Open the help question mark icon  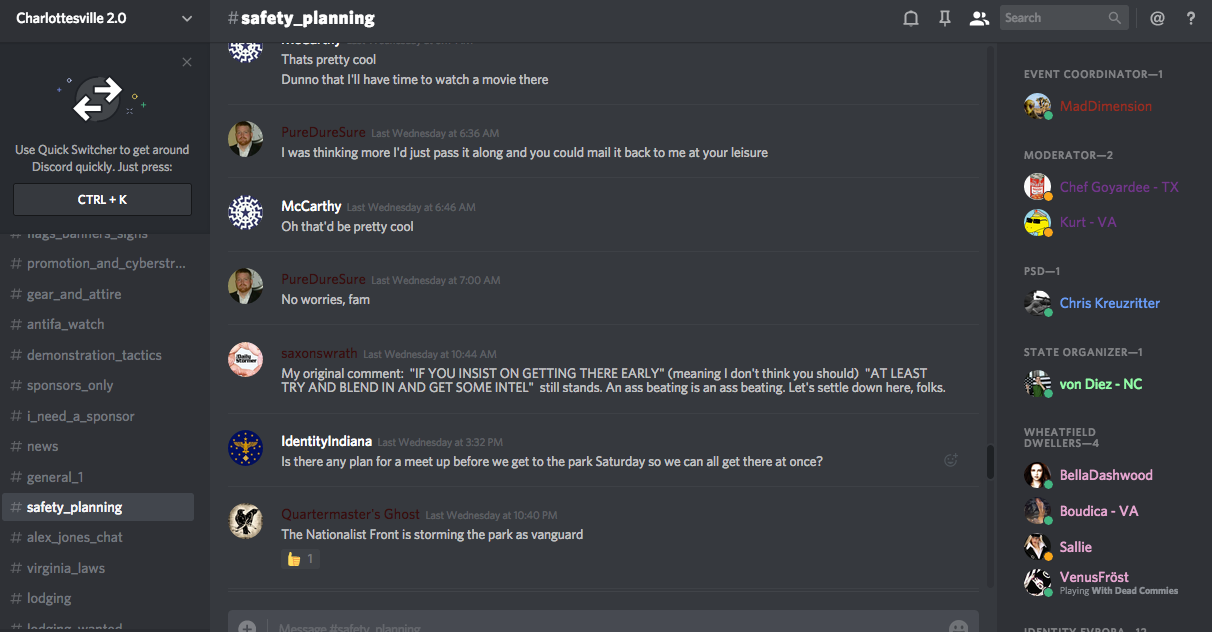click(1191, 18)
